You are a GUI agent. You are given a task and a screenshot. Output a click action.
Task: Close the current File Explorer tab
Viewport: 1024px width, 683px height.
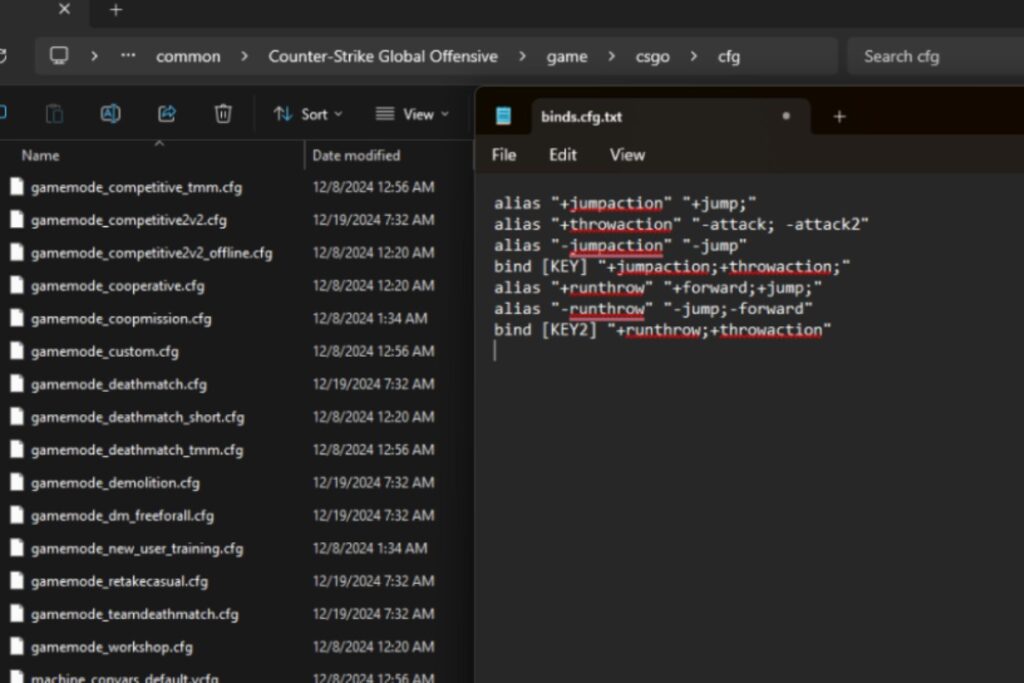pos(65,10)
